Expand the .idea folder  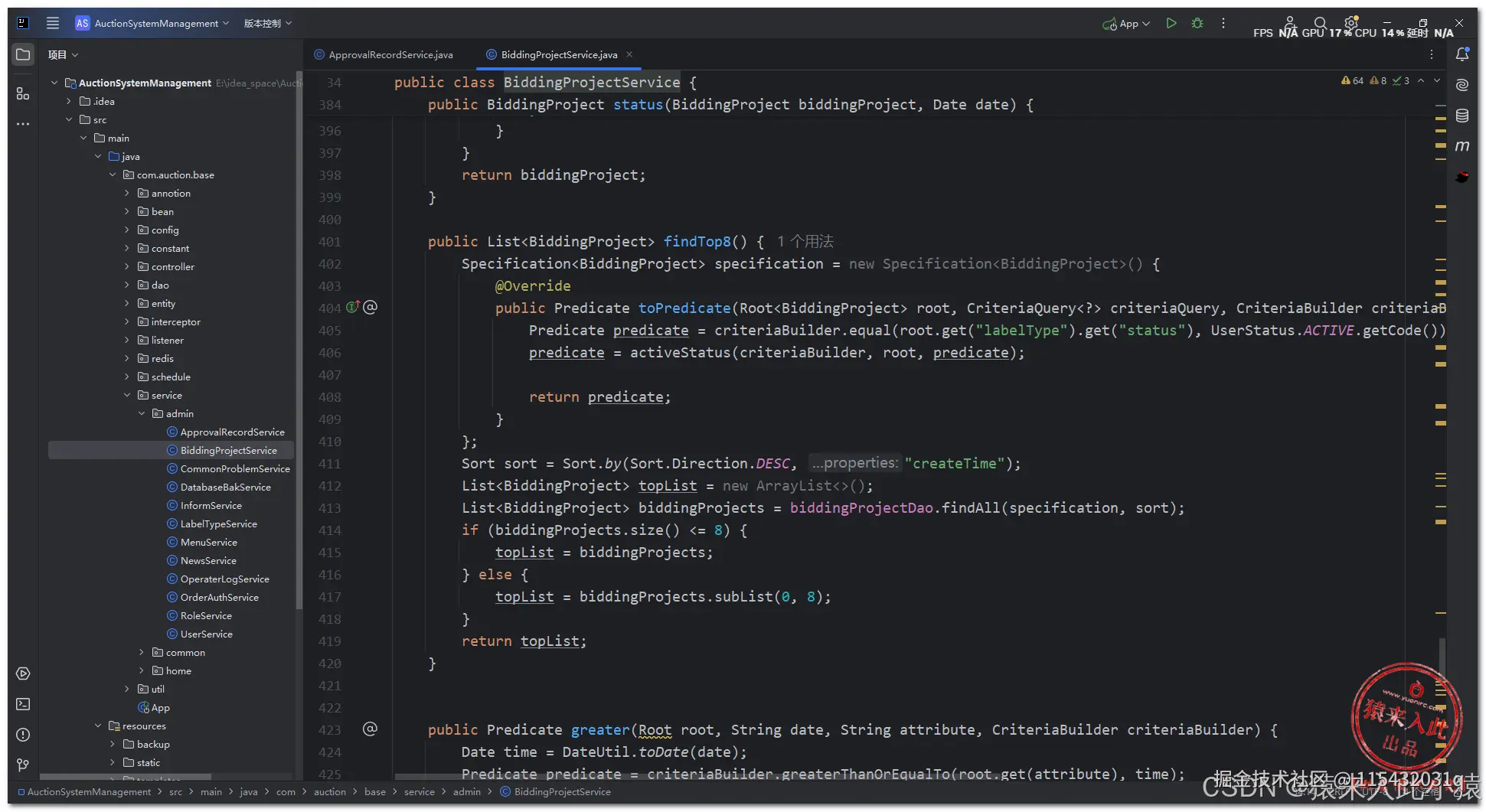click(69, 101)
